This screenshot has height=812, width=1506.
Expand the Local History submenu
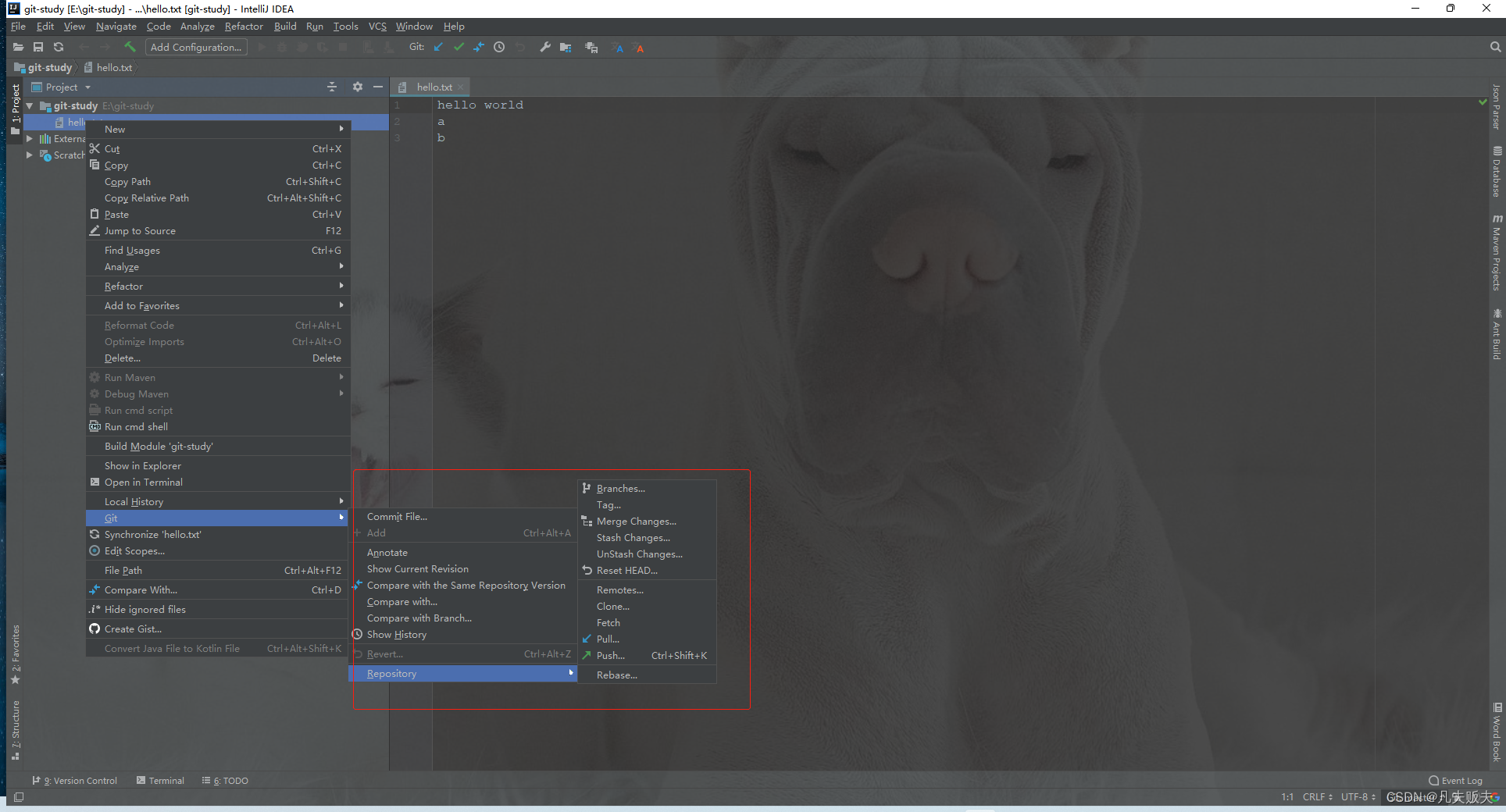[217, 501]
